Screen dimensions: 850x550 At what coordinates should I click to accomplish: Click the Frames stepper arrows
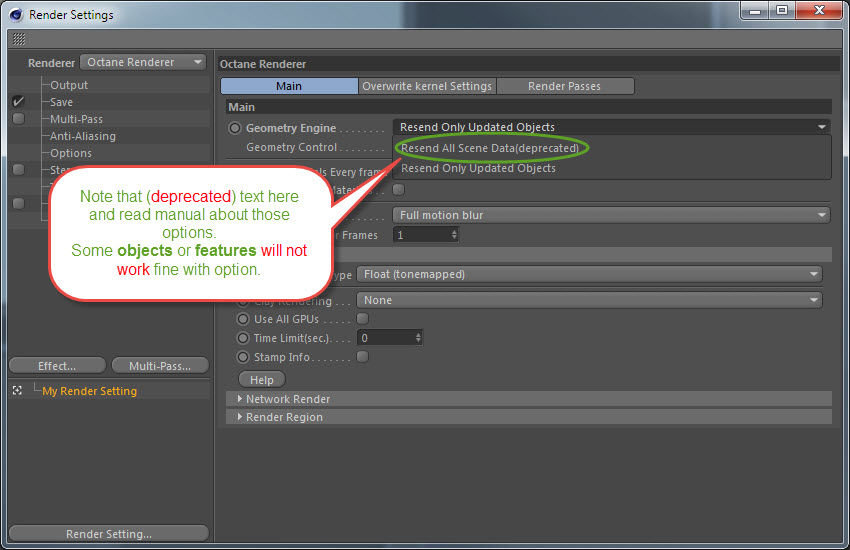tap(454, 235)
